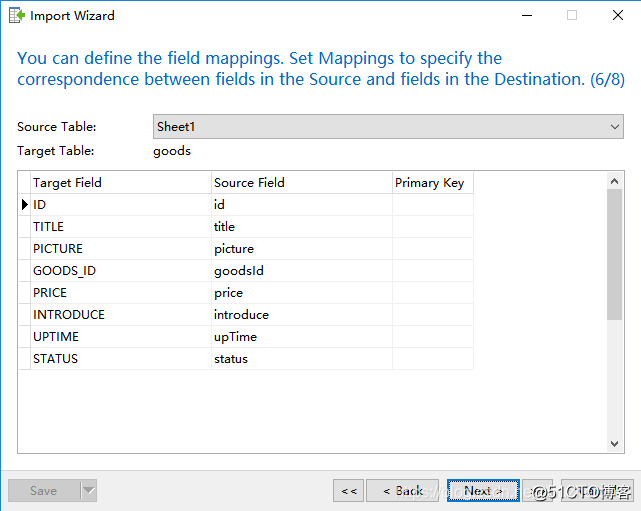The width and height of the screenshot is (641, 511).
Task: Click the source field cell 'status'
Action: pyautogui.click(x=302, y=359)
